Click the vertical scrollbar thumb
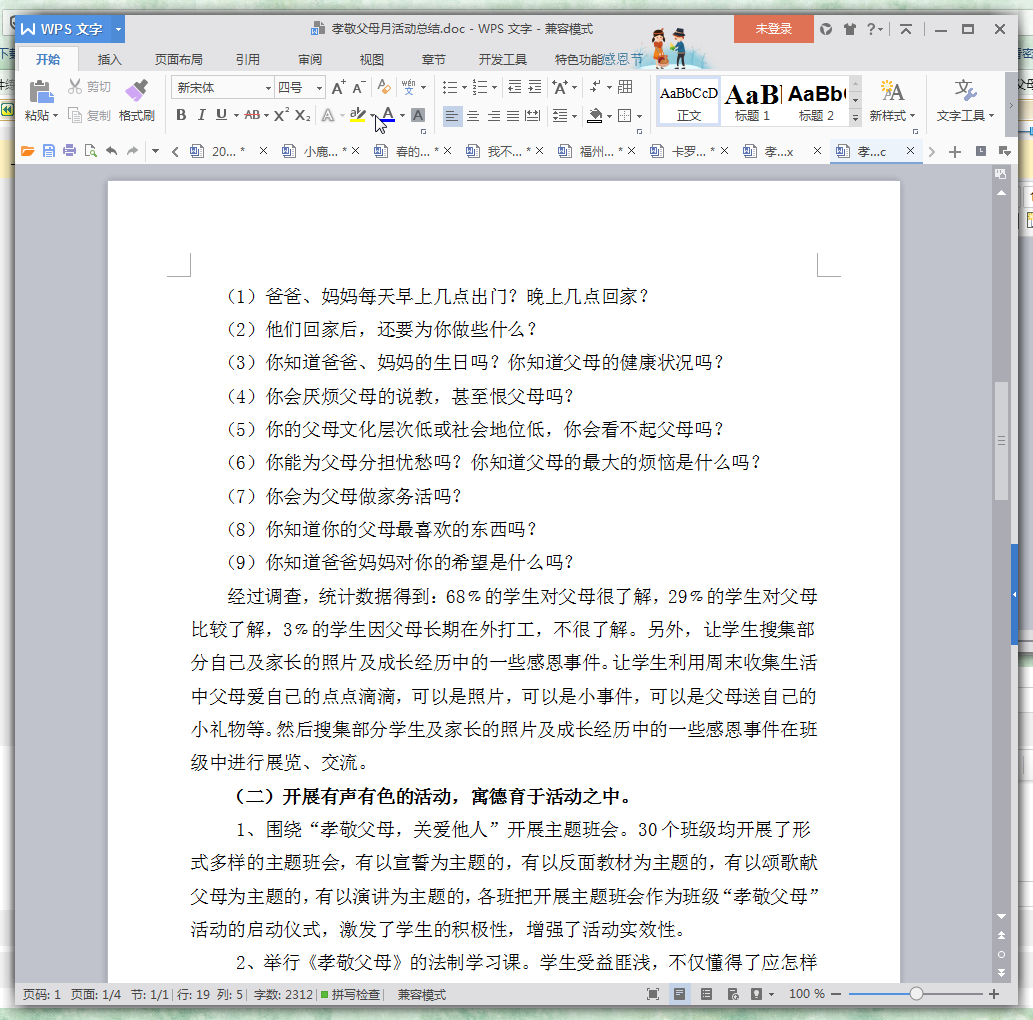 click(1001, 441)
